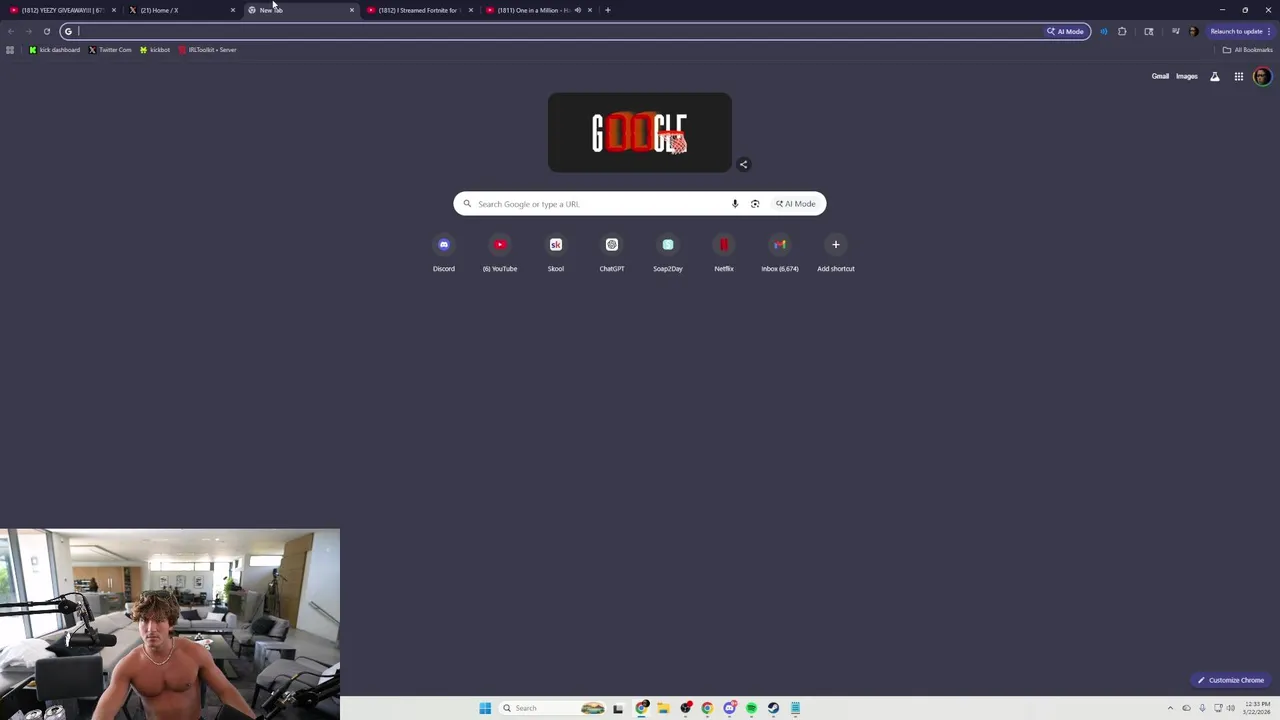Open the blue sound extension icon
The width and height of the screenshot is (1280, 720).
click(1104, 31)
